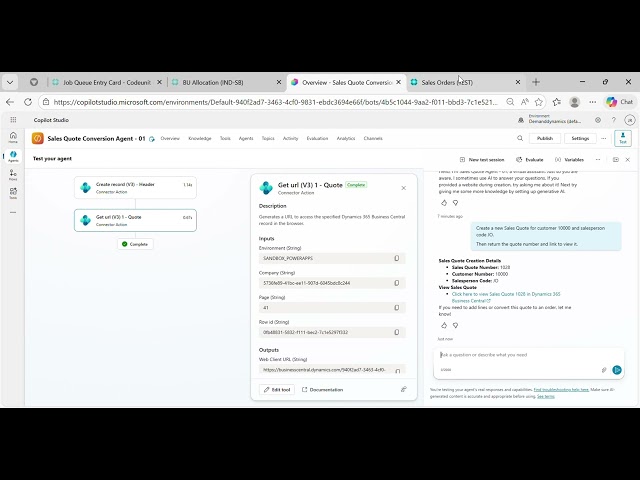
Task: Click the Evaluate button
Action: click(530, 160)
